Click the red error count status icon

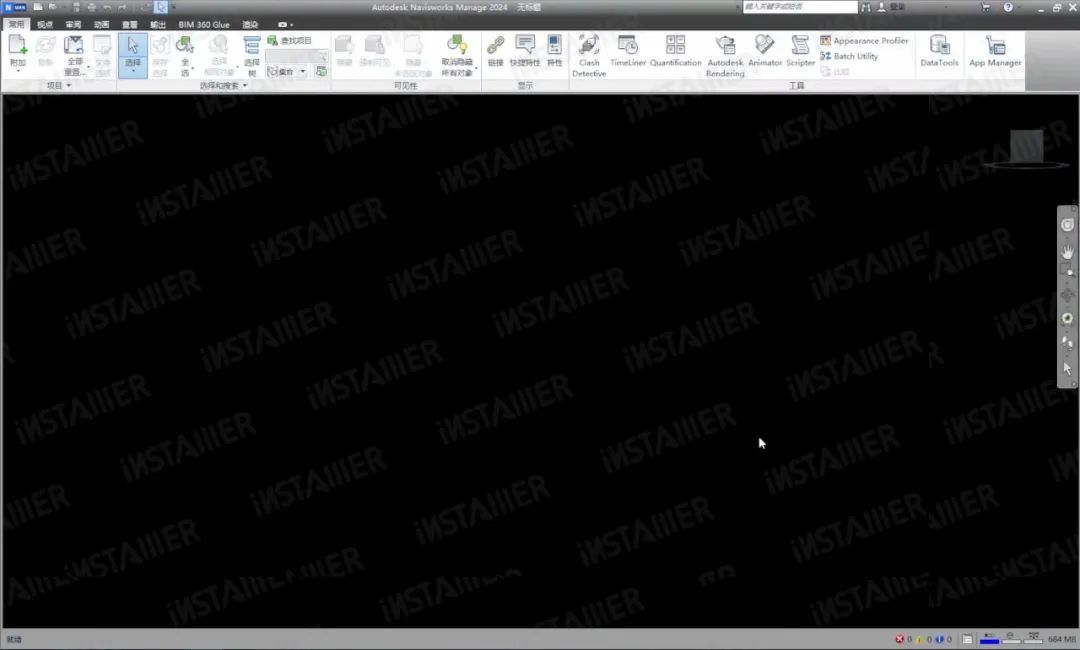899,639
